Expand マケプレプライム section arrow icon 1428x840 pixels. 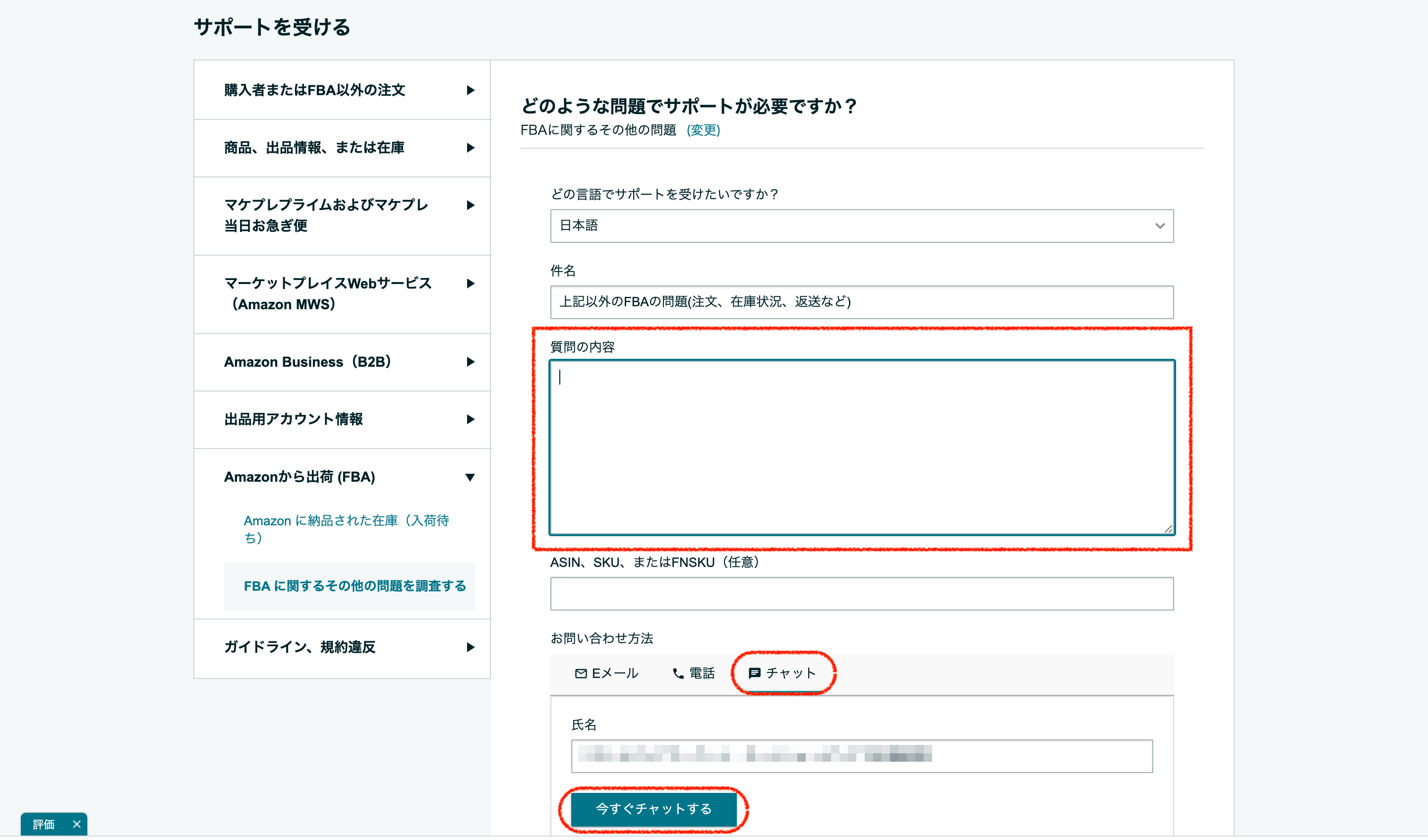tap(471, 206)
